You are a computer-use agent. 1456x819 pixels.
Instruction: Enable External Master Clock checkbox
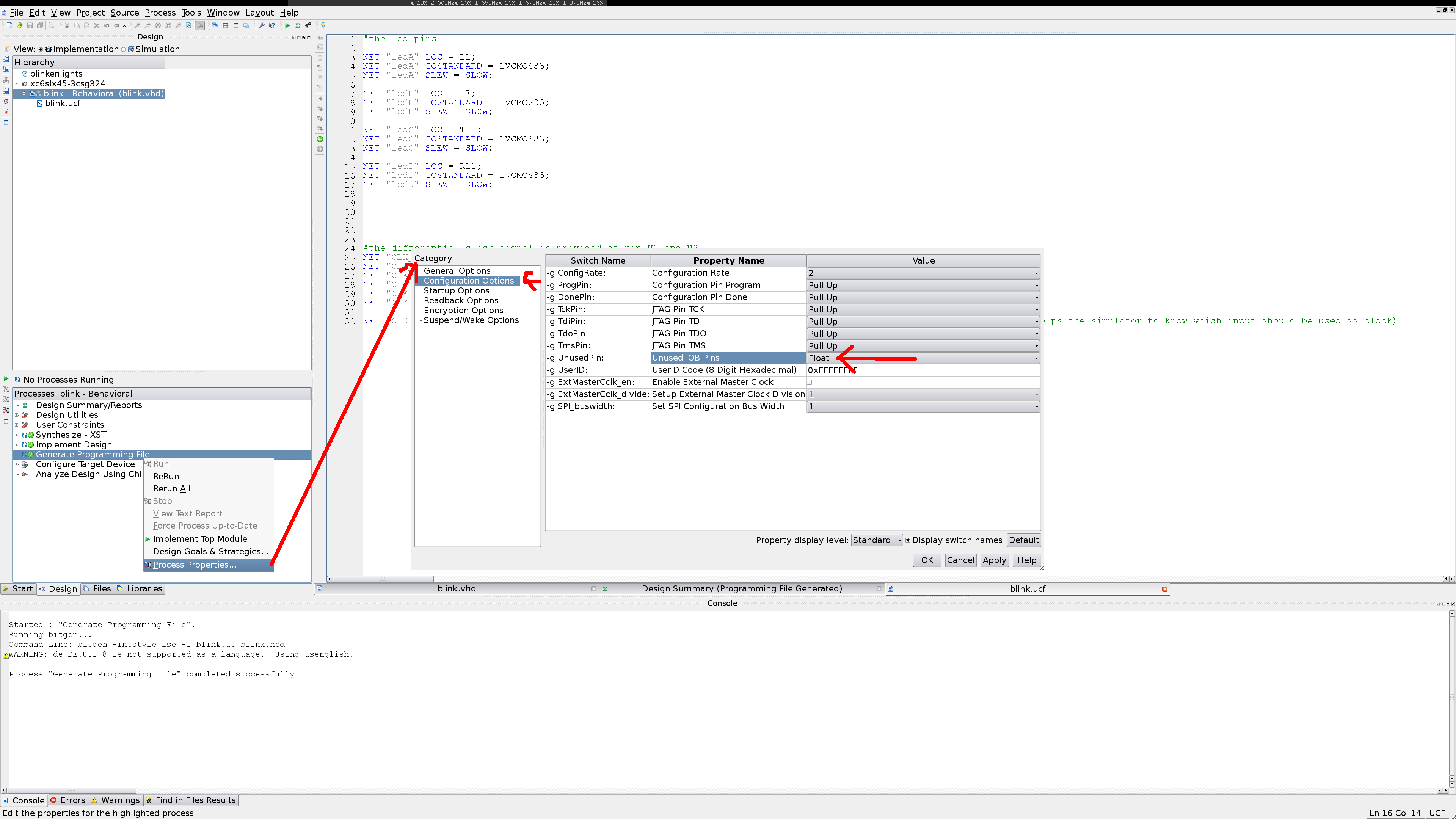[x=810, y=383]
